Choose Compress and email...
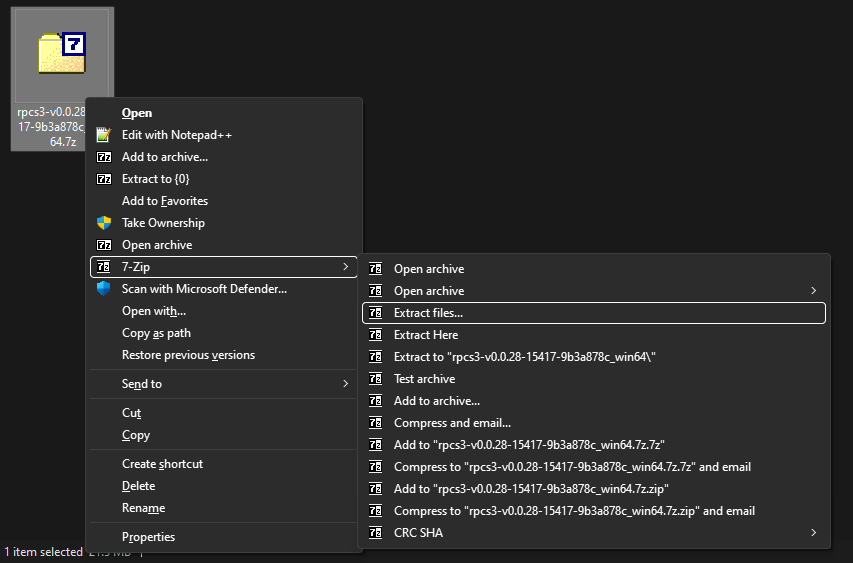 [594, 423]
